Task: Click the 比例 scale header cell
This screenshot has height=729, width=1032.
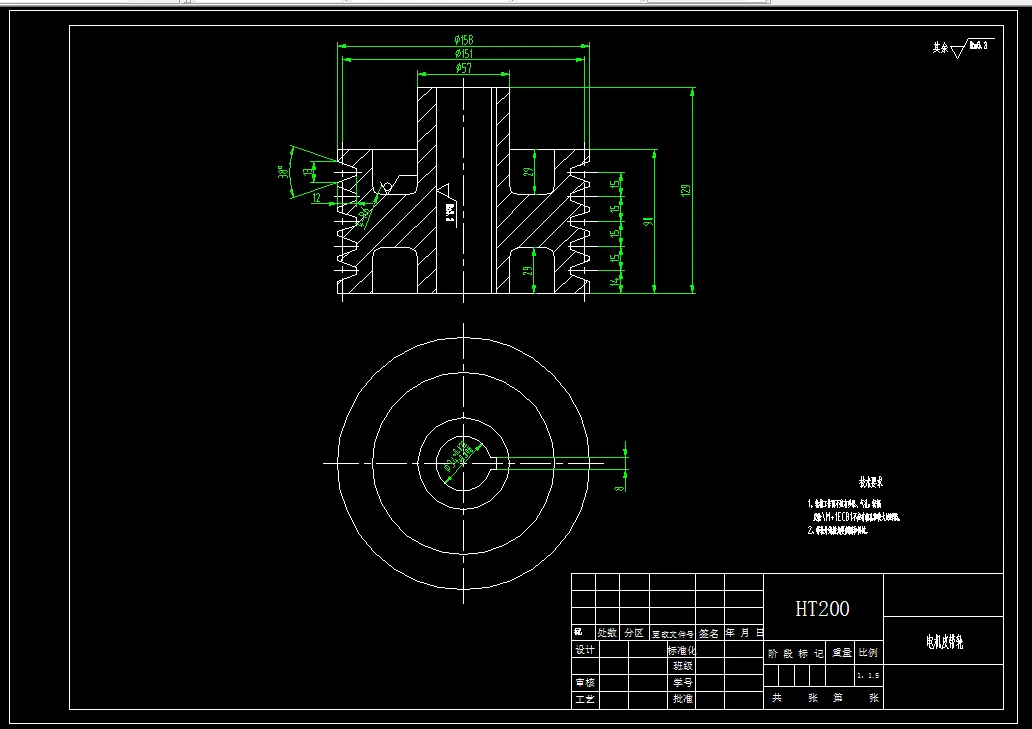Action: click(869, 653)
